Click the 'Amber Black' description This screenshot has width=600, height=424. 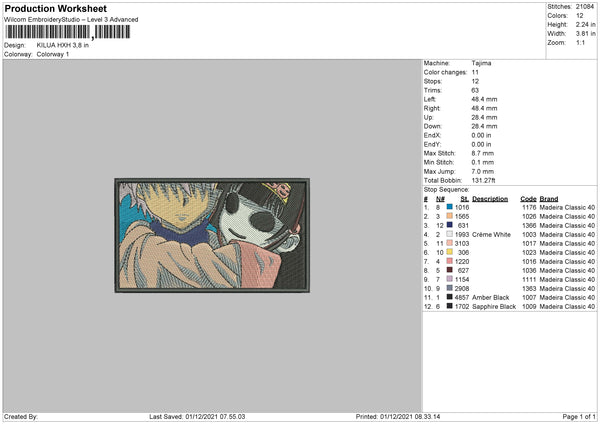[x=491, y=297]
